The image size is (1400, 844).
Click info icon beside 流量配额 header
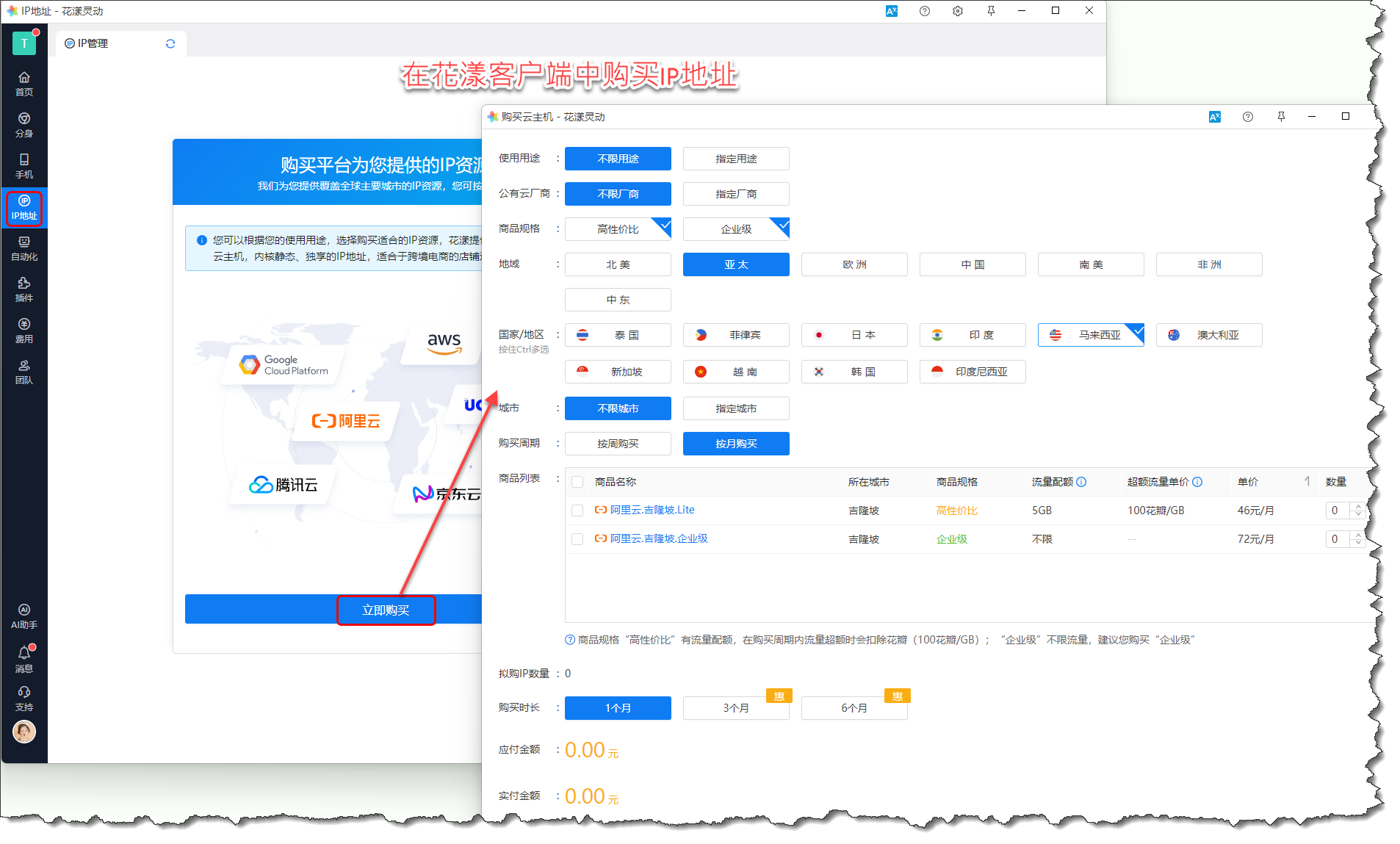1081,482
